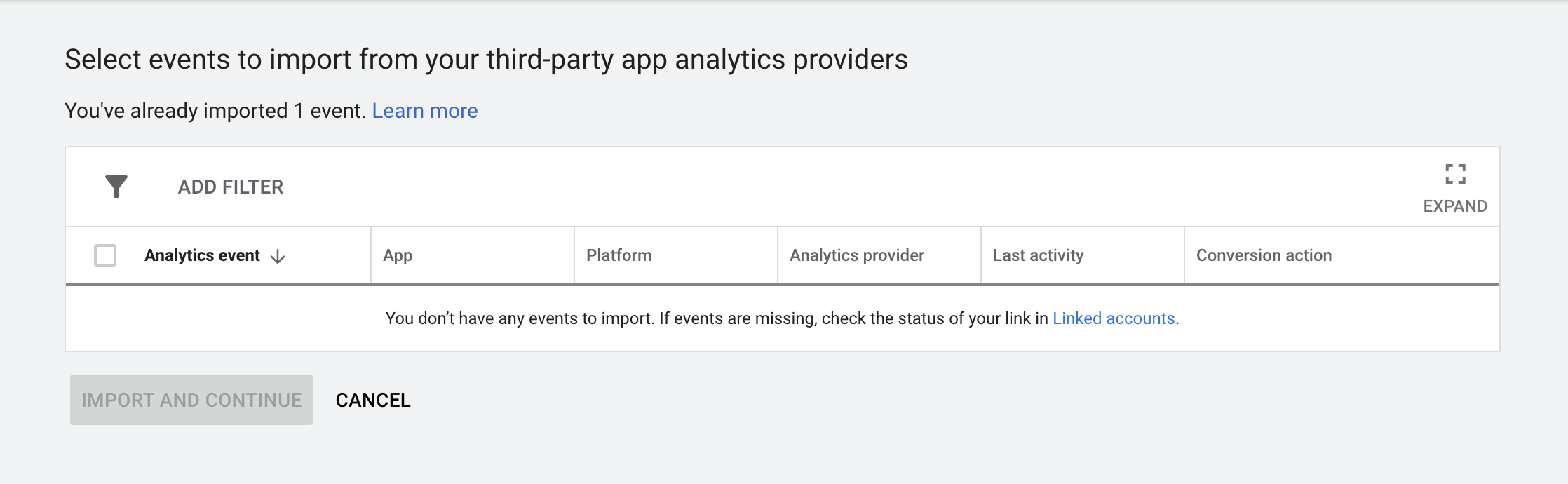
Task: Click the Analytics provider column header
Action: coord(857,255)
